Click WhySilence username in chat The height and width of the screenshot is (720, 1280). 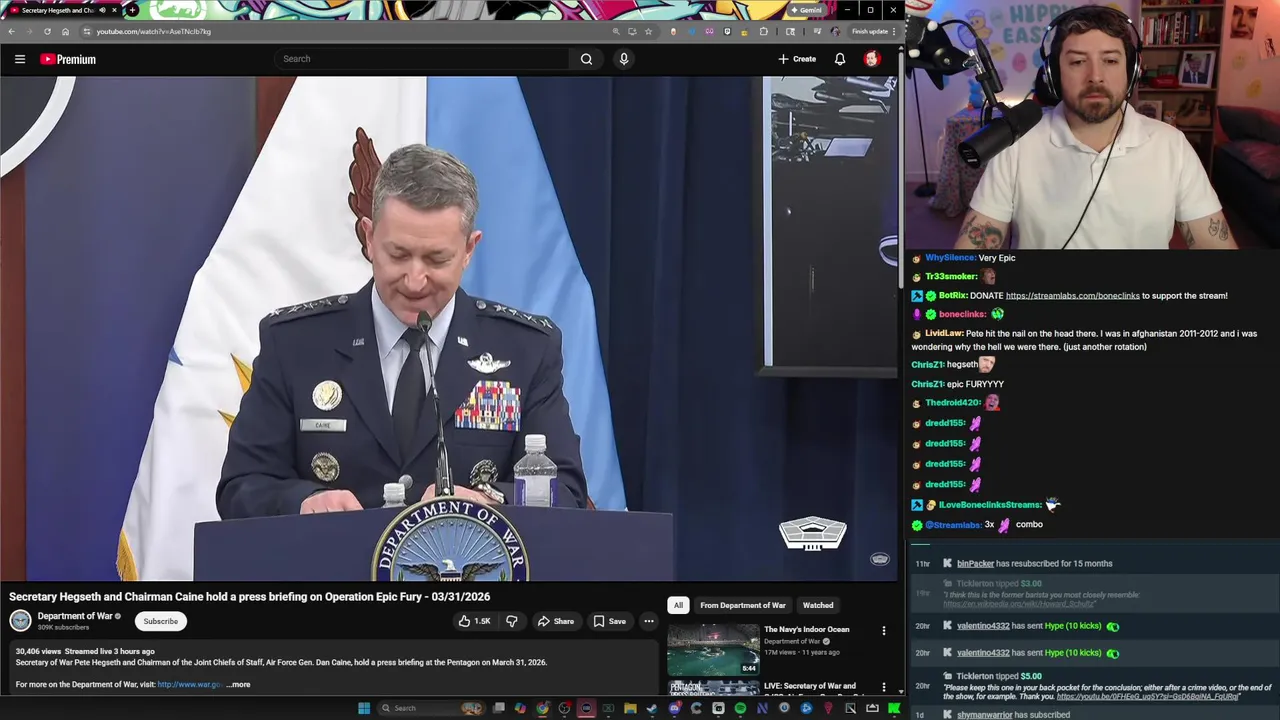tap(950, 258)
